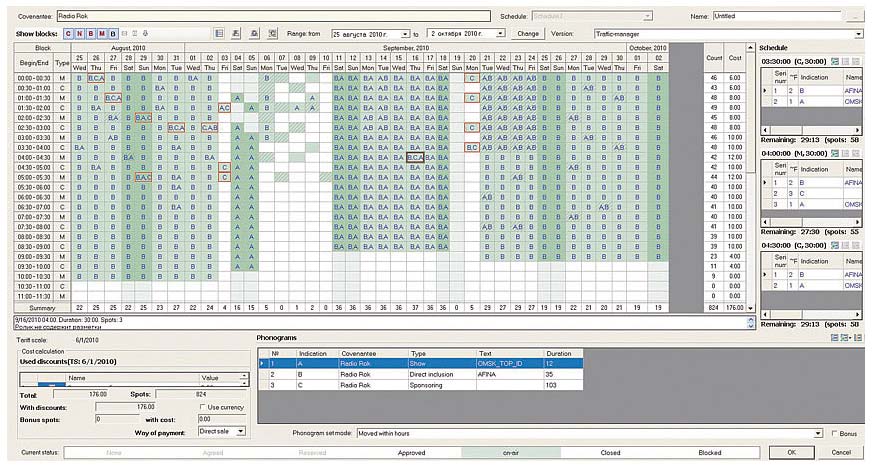This screenshot has height=469, width=873.
Task: Click the Covenantee field Radio Rok
Action: 273,16
